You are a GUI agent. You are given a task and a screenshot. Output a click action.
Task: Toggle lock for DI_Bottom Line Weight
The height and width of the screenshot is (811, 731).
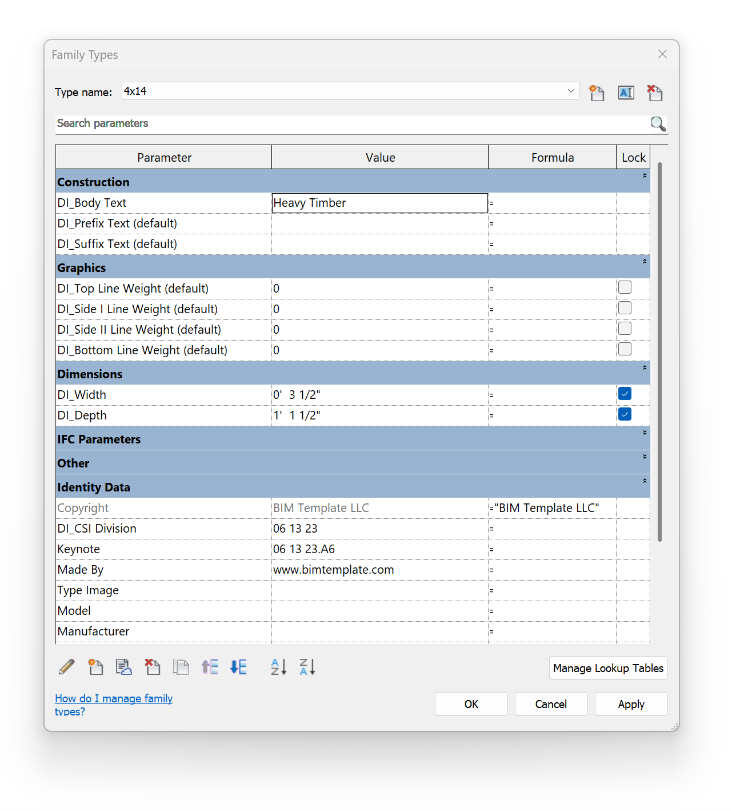pyautogui.click(x=625, y=349)
